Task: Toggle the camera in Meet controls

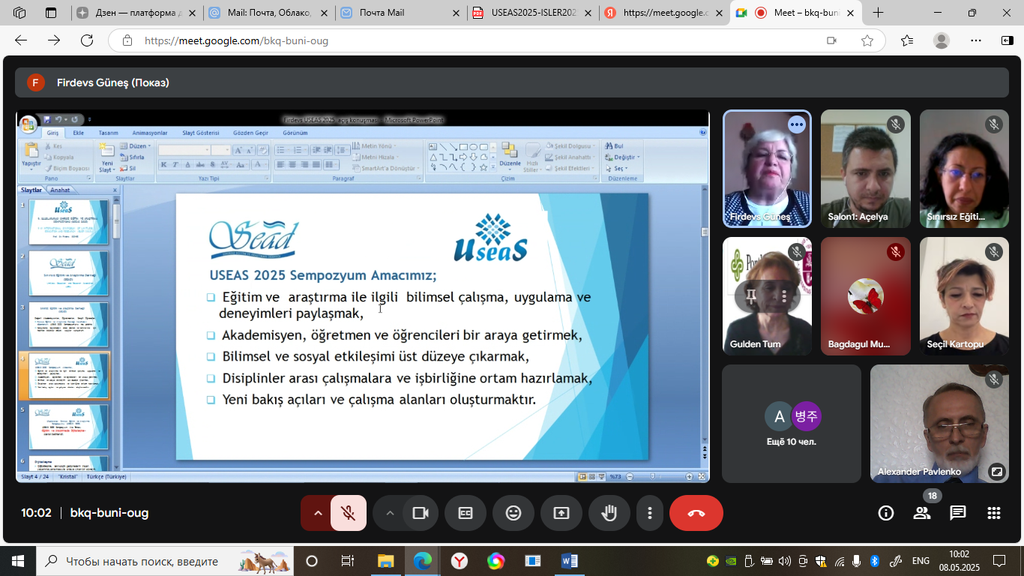Action: [x=420, y=513]
